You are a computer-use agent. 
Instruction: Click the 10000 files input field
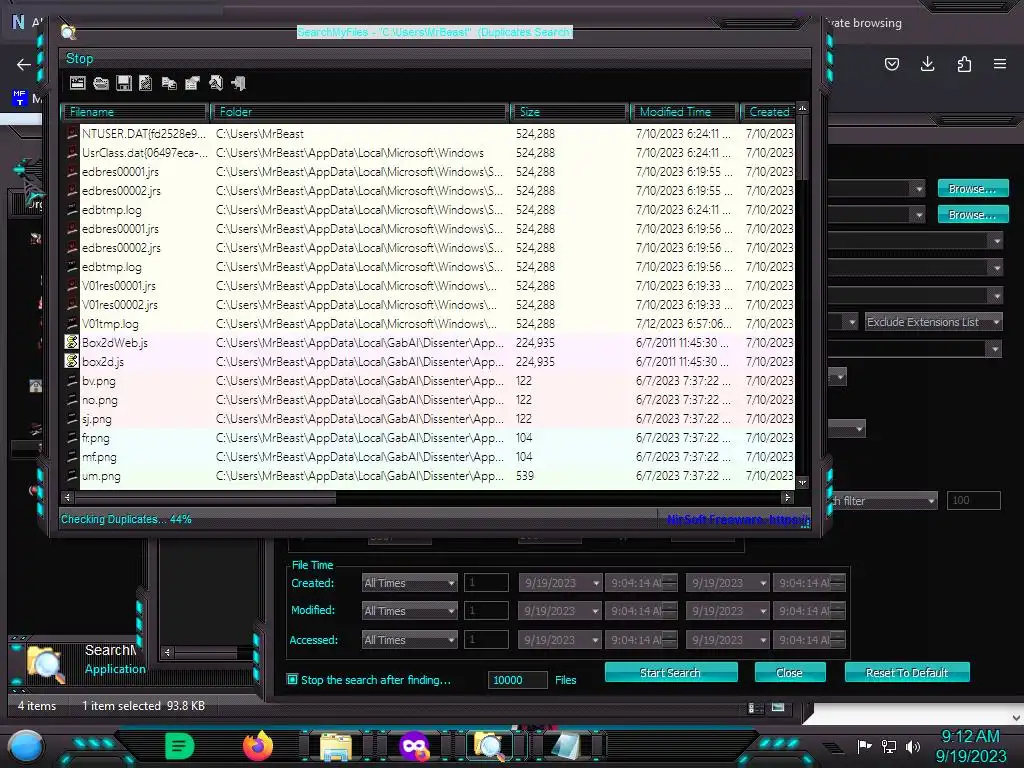pos(517,680)
